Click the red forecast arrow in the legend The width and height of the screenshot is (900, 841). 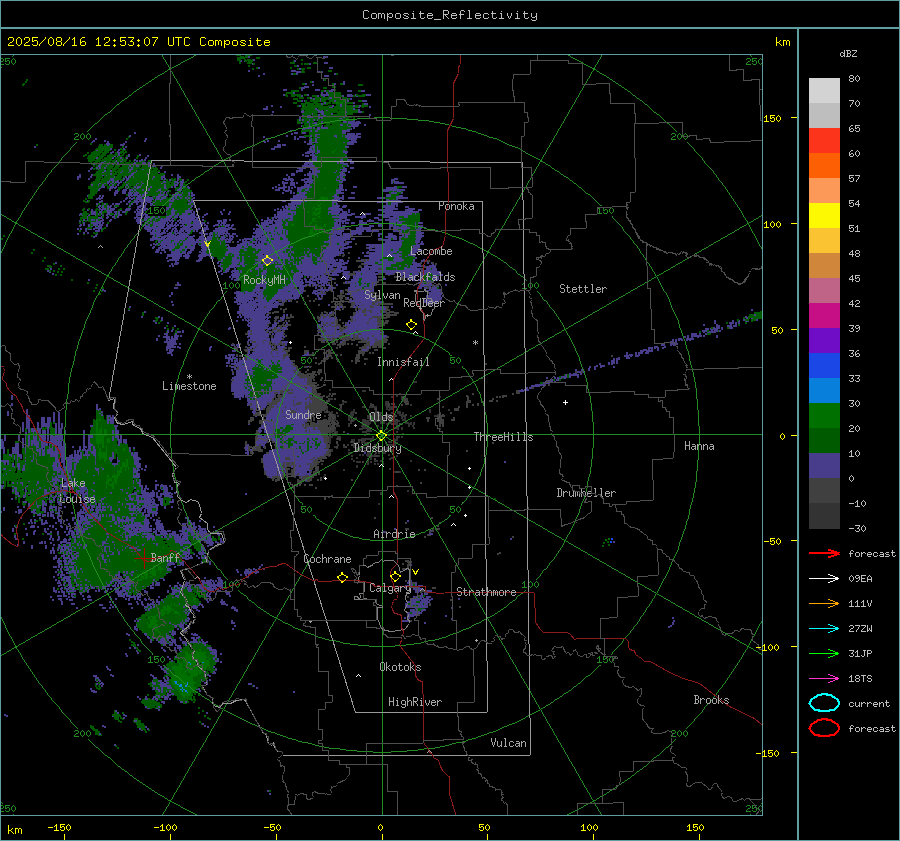pyautogui.click(x=824, y=553)
